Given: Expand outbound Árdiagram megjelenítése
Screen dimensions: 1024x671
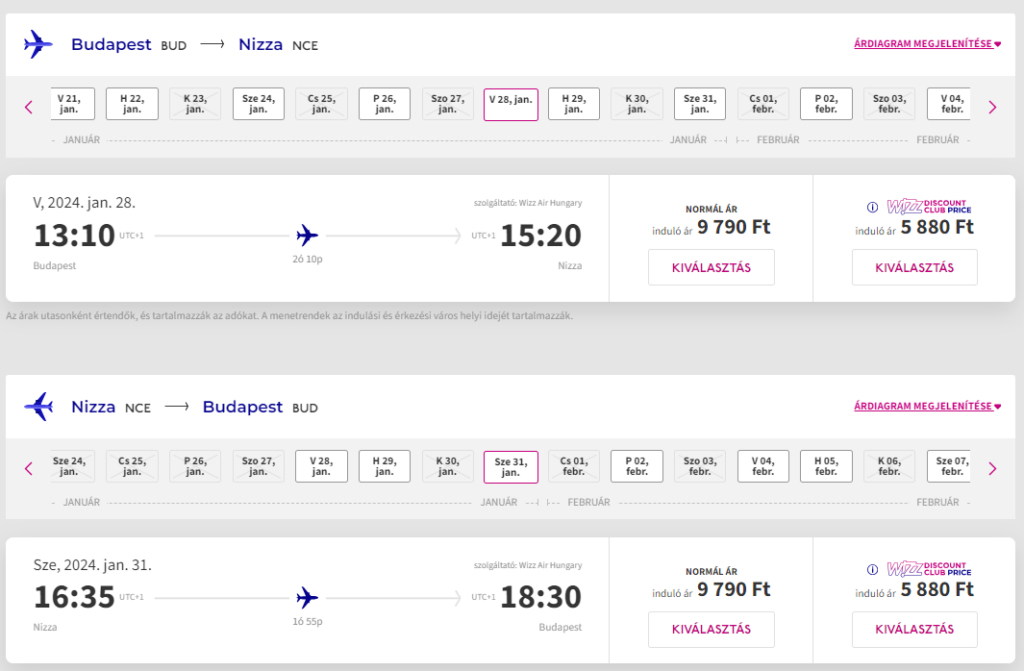Looking at the screenshot, I should pos(927,44).
